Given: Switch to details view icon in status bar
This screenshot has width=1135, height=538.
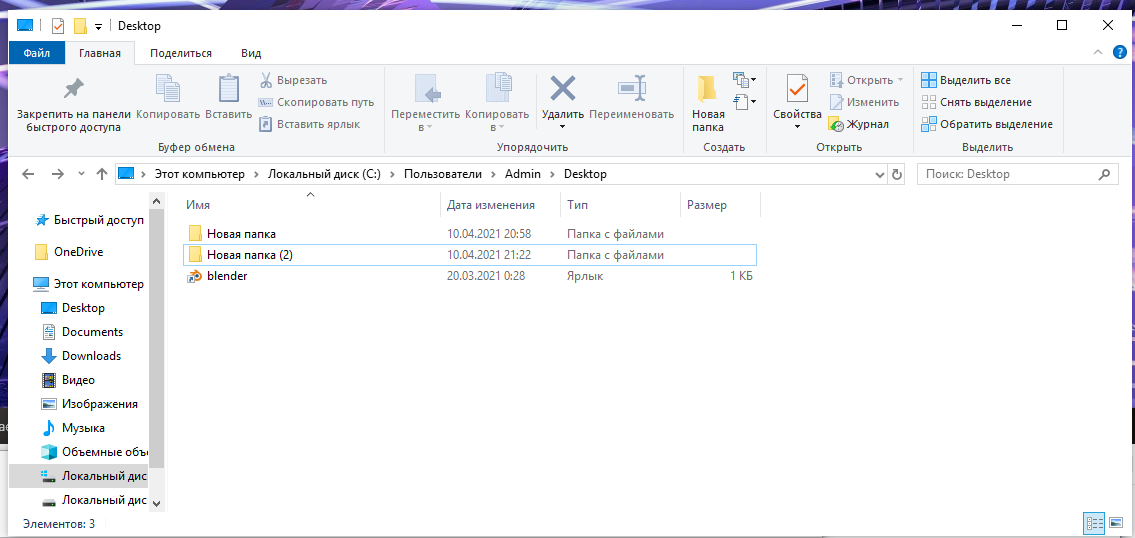Looking at the screenshot, I should [1094, 523].
